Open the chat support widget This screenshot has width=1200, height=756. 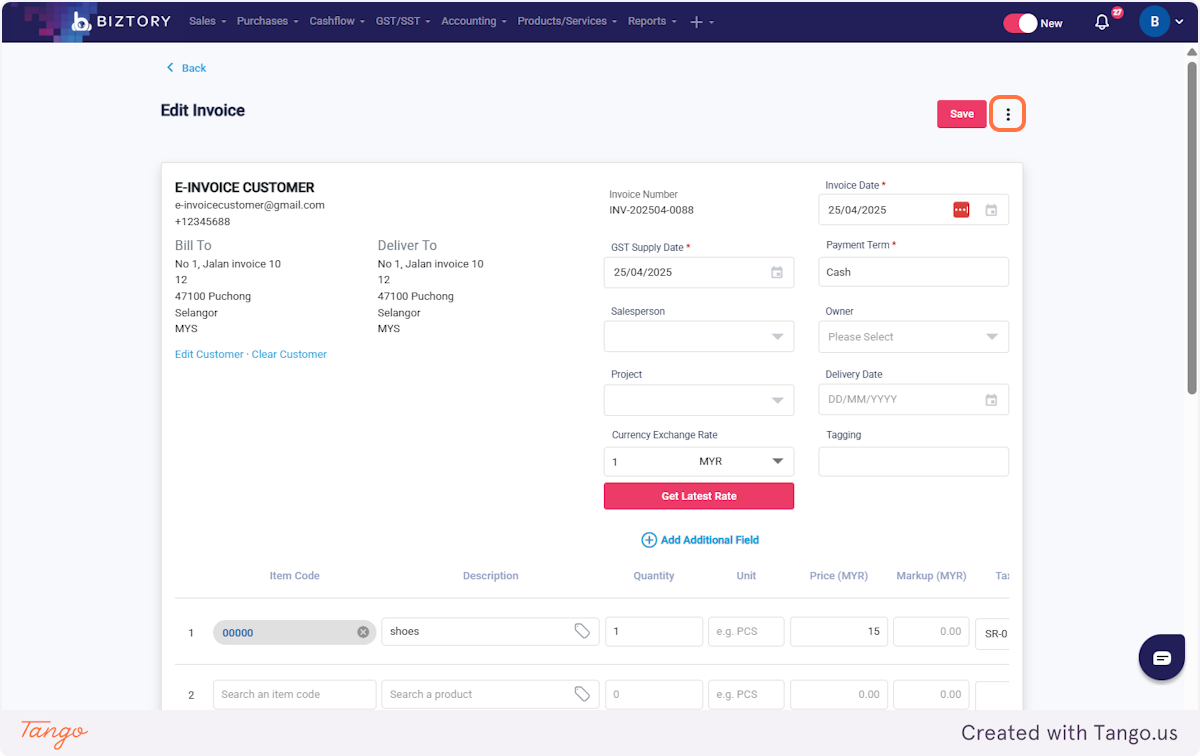pos(1162,658)
